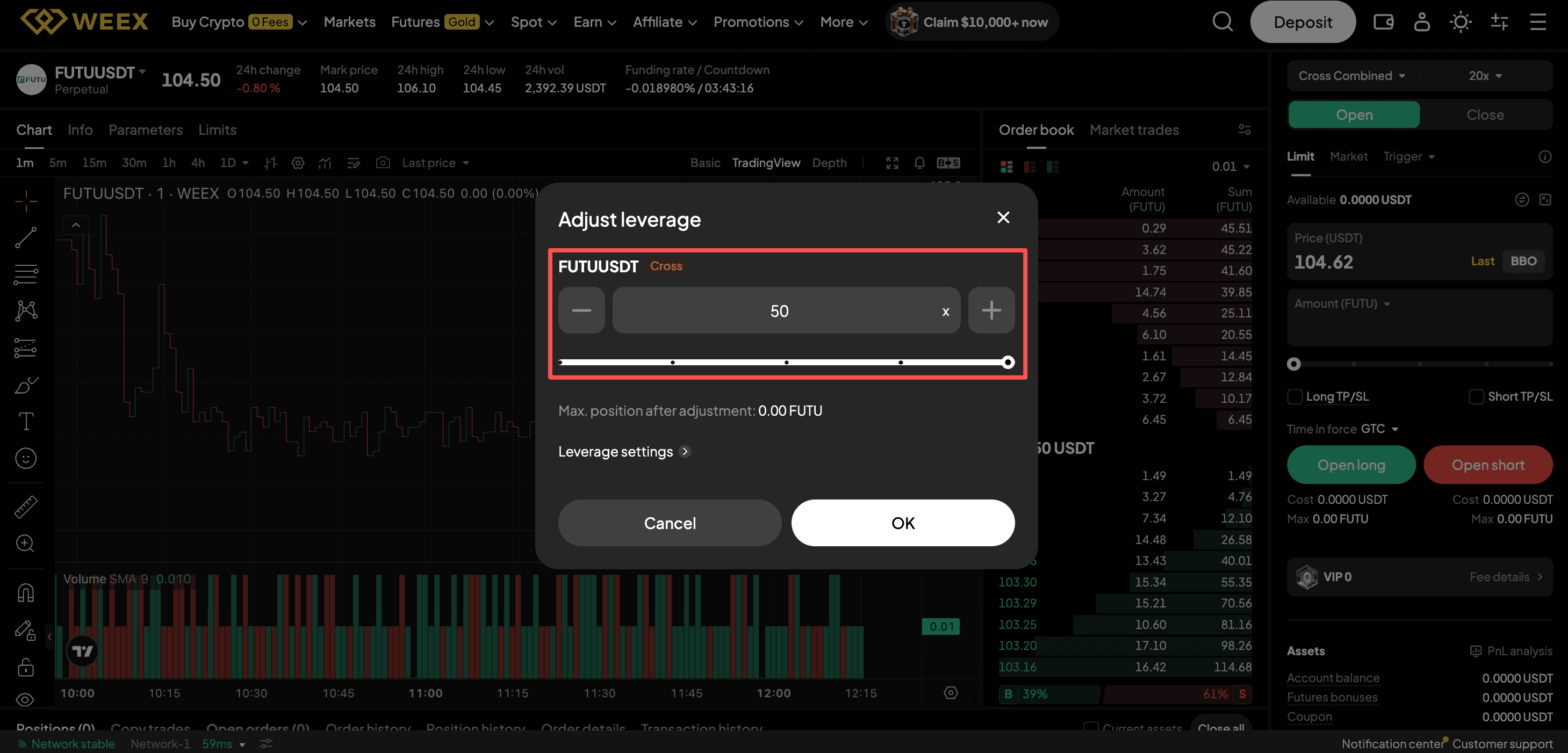Select the ruler measure tool
The image size is (1568, 753).
point(26,506)
